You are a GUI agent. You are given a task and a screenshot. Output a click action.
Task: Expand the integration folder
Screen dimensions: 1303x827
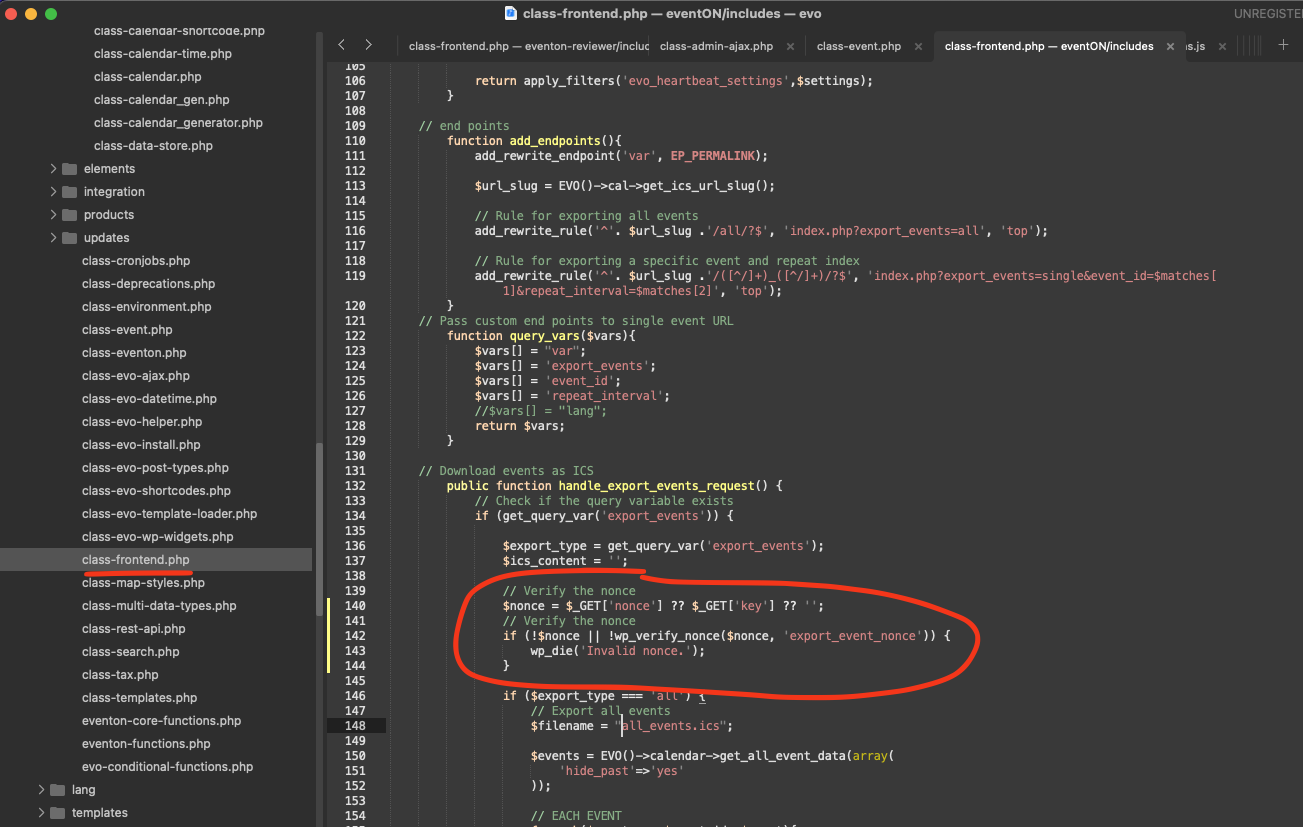tap(54, 192)
